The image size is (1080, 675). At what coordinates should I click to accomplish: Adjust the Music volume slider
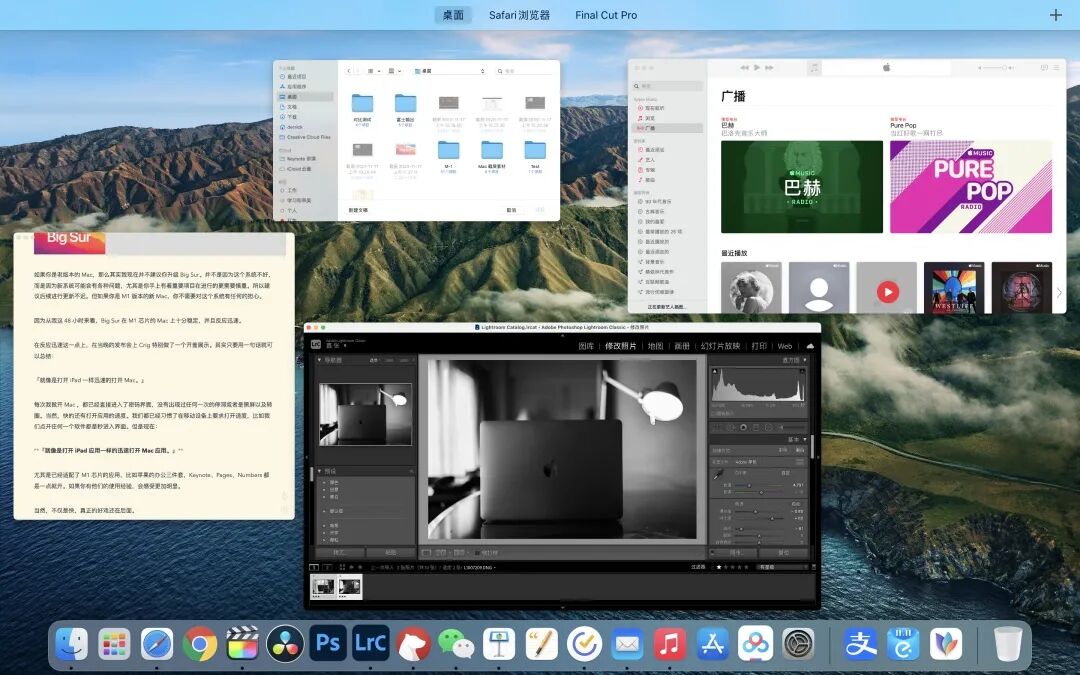(996, 68)
